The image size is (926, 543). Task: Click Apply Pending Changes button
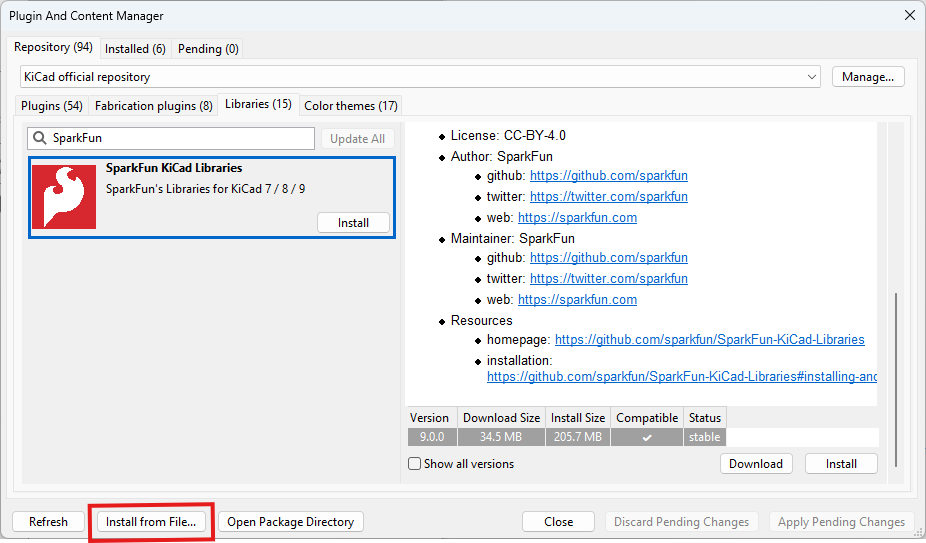(x=842, y=522)
